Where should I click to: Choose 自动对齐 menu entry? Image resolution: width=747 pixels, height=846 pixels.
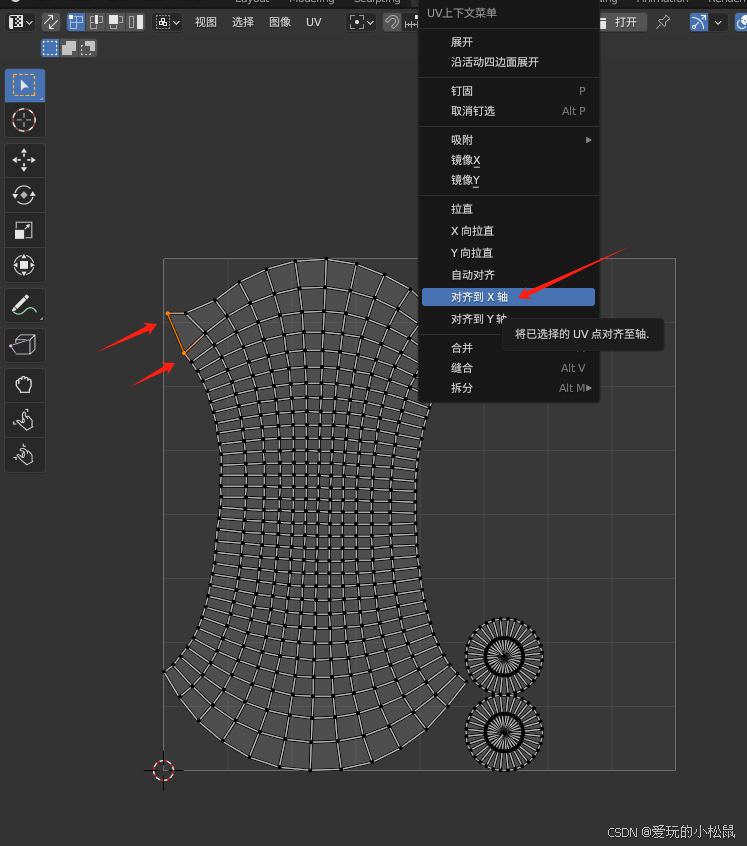[508, 275]
